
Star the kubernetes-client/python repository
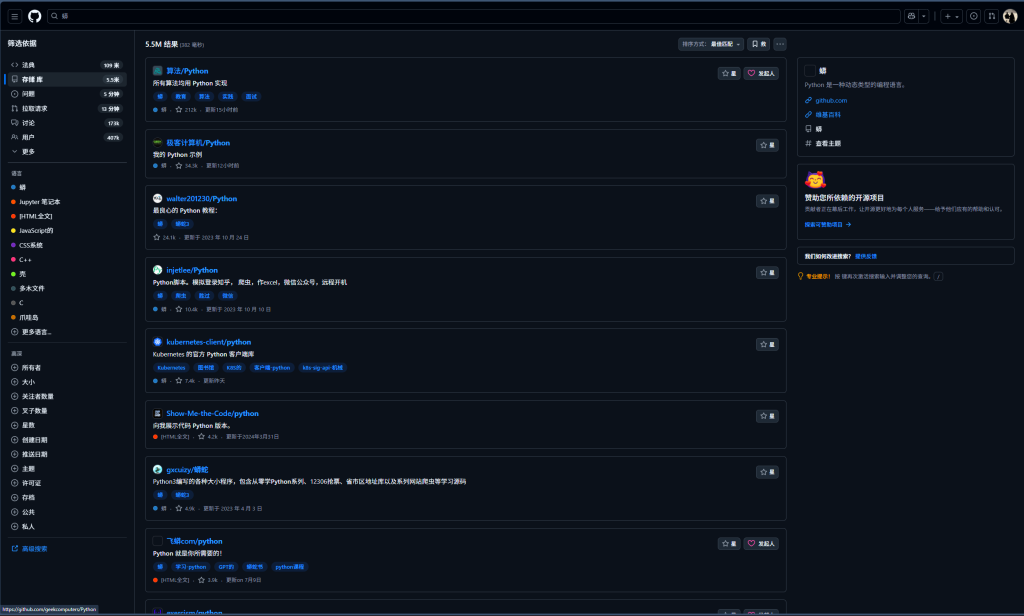(x=767, y=344)
